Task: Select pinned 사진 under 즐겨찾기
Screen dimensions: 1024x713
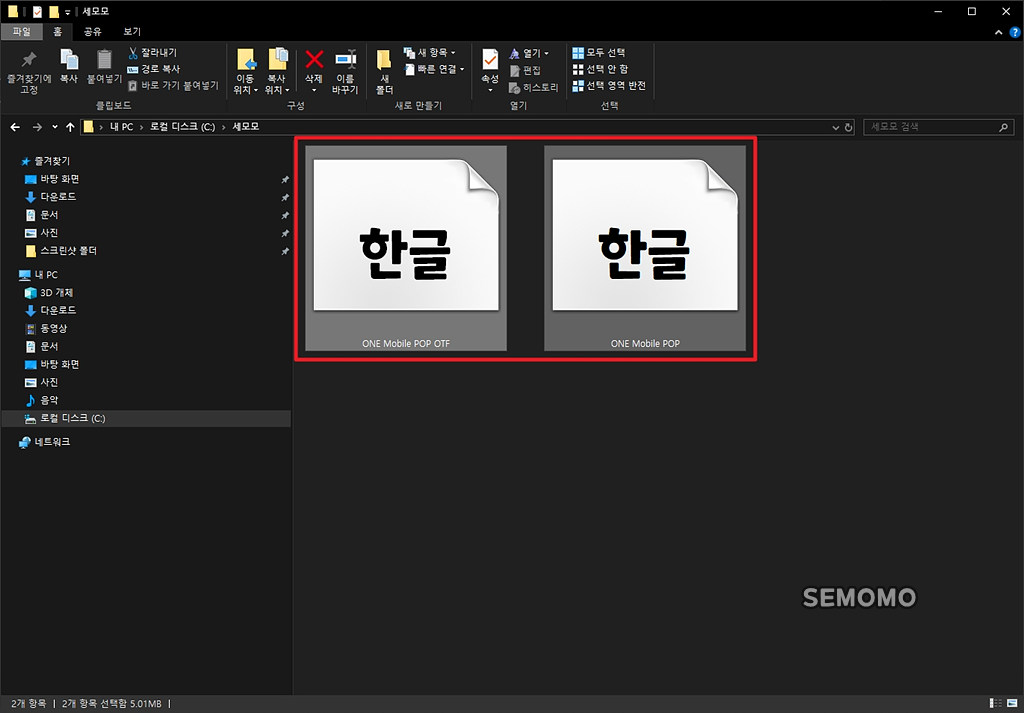Action: (x=42, y=232)
